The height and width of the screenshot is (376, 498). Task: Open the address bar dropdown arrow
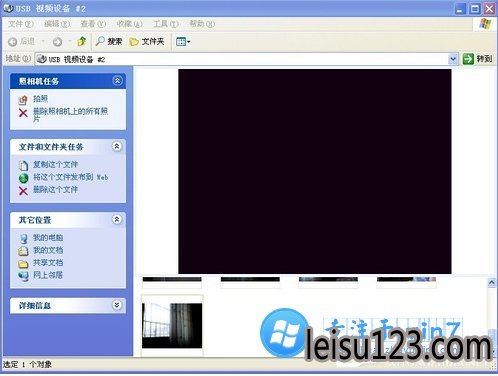tap(453, 59)
